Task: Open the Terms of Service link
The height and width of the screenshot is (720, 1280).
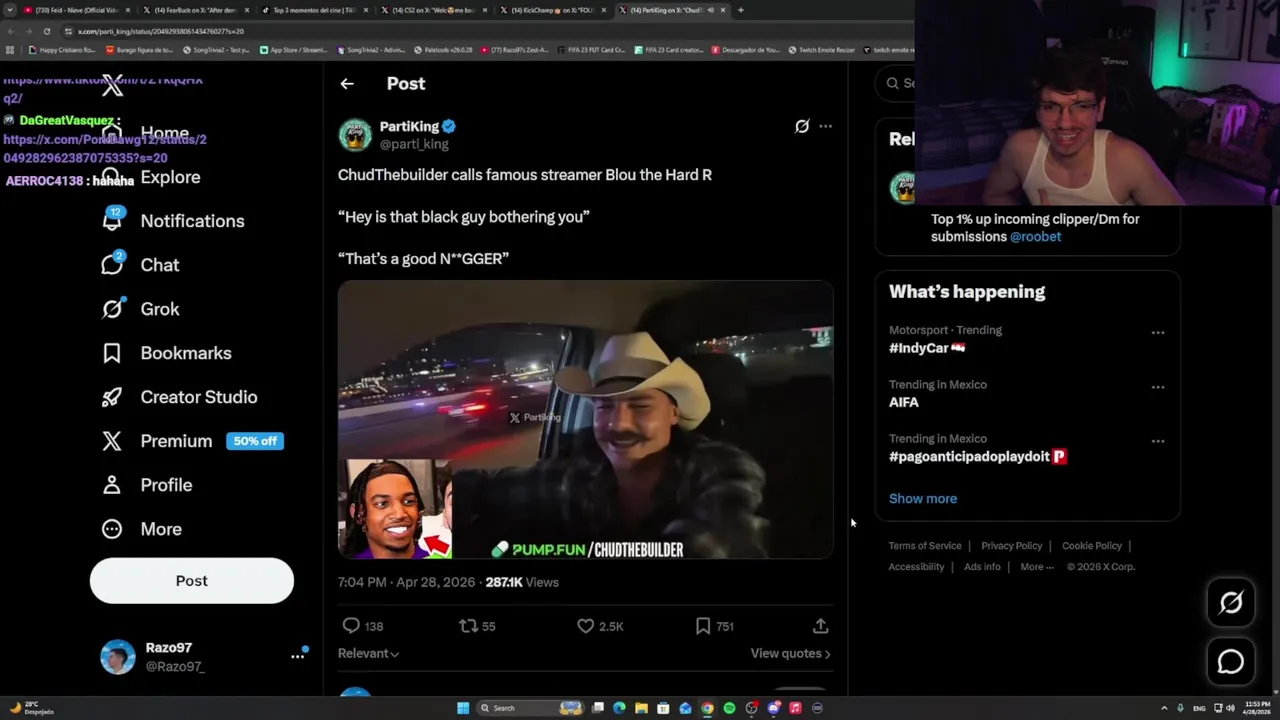Action: pos(925,546)
